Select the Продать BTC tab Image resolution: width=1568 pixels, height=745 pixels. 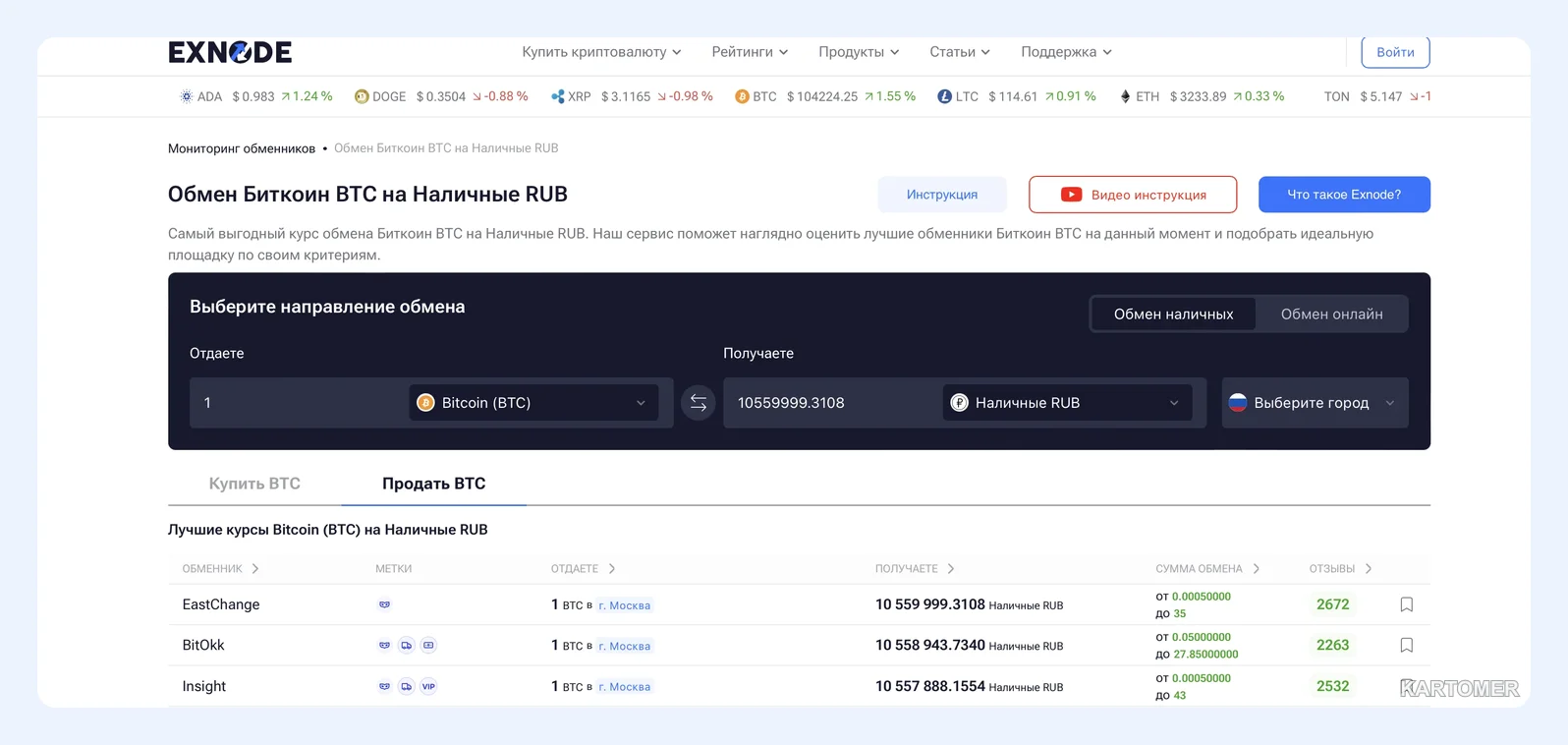pyautogui.click(x=433, y=484)
